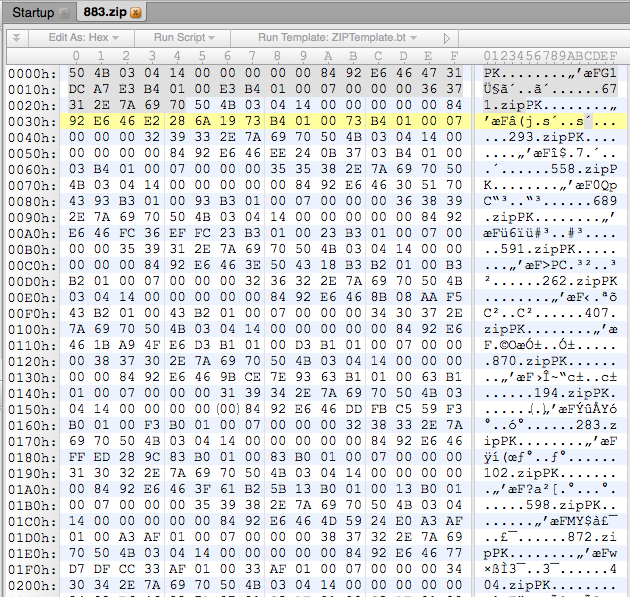Click byte 4D in row 01C0h

[328, 521]
